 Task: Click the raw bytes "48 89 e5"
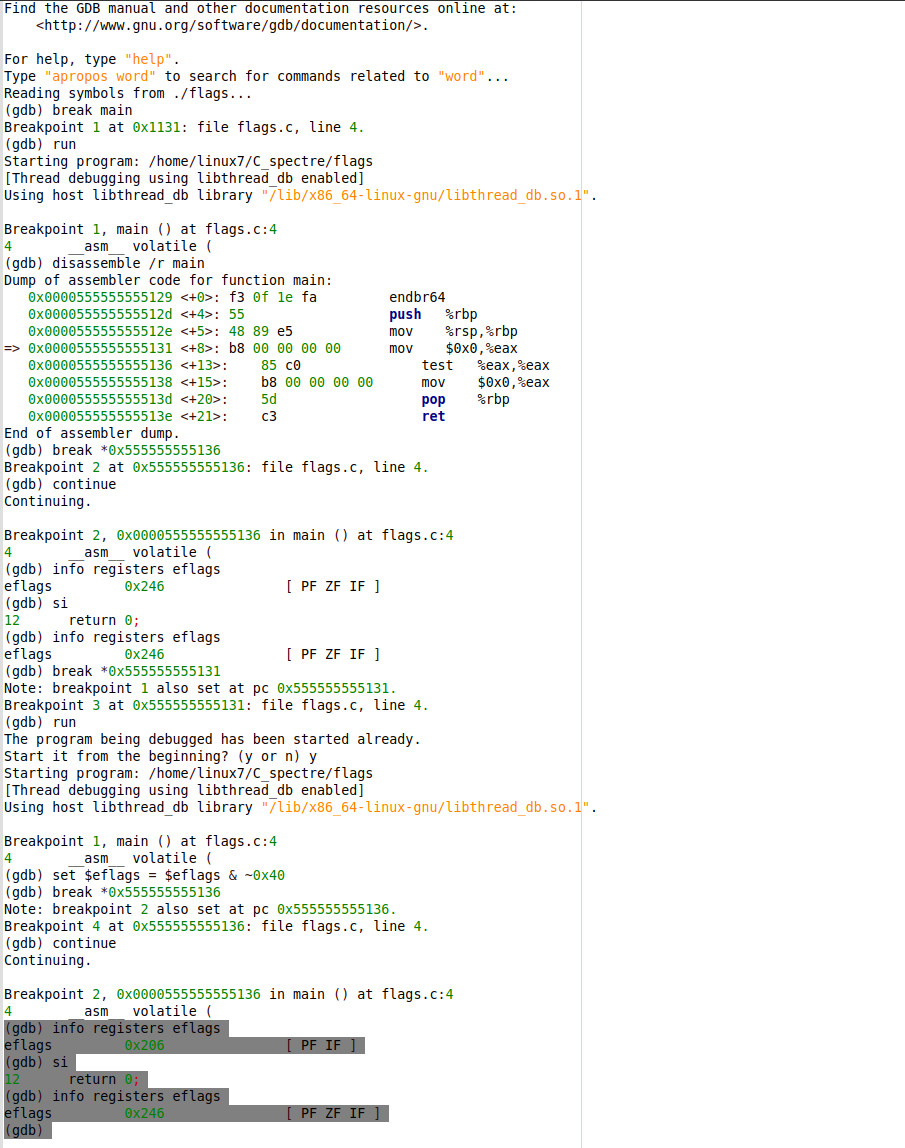point(261,332)
